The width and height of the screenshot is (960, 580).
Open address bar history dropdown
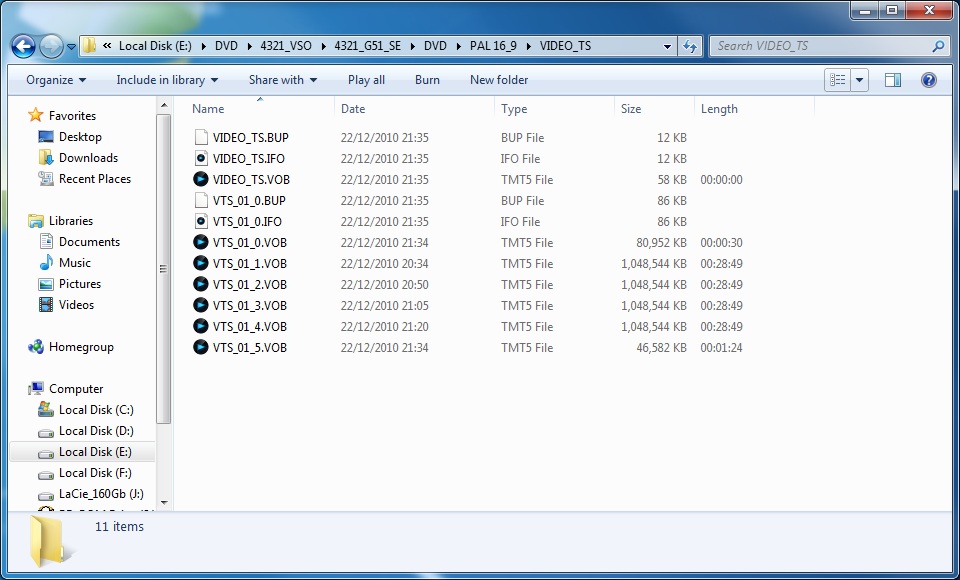[x=667, y=46]
